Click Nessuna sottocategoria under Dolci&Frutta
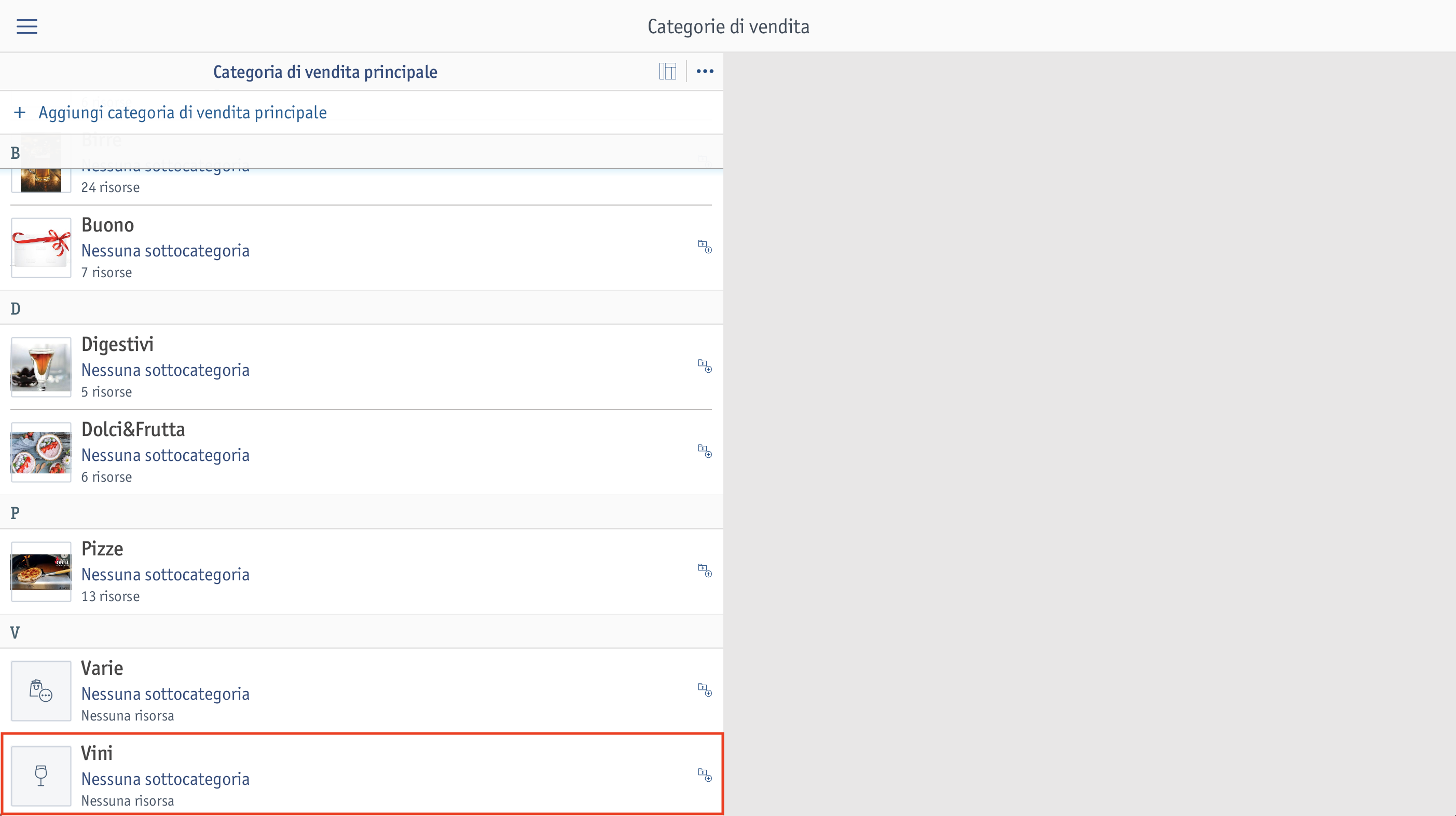 click(166, 455)
